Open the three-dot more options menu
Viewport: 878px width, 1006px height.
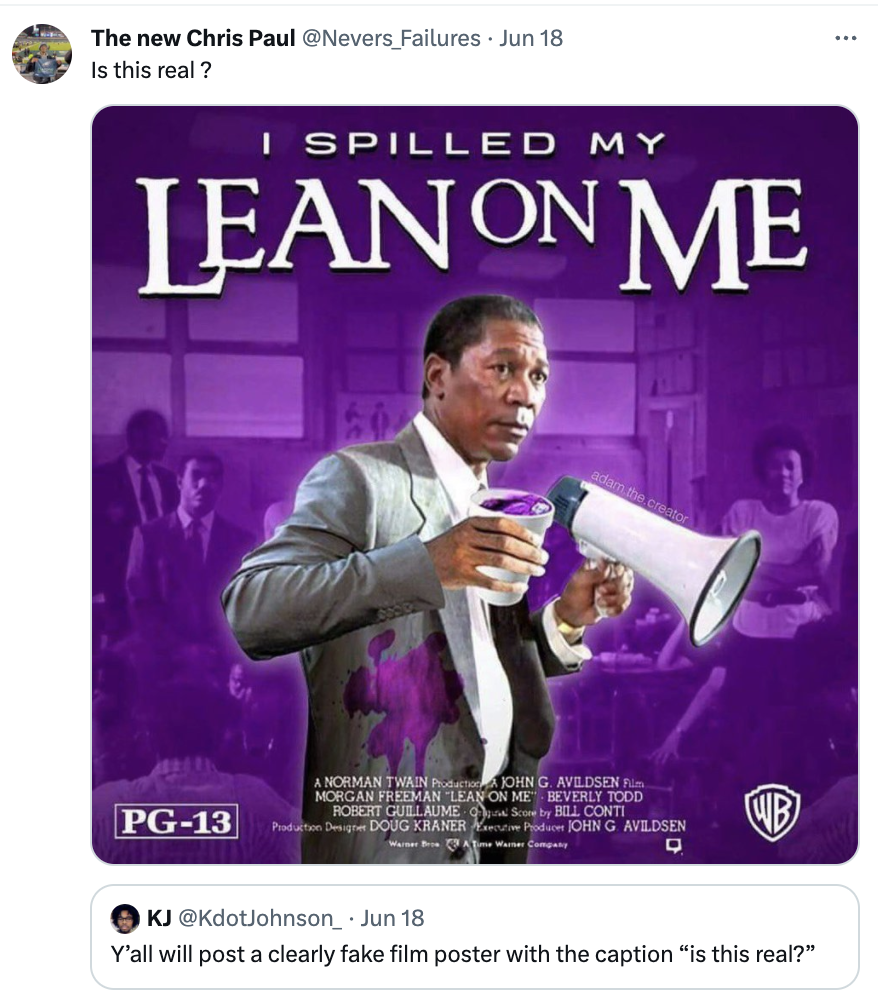point(845,38)
